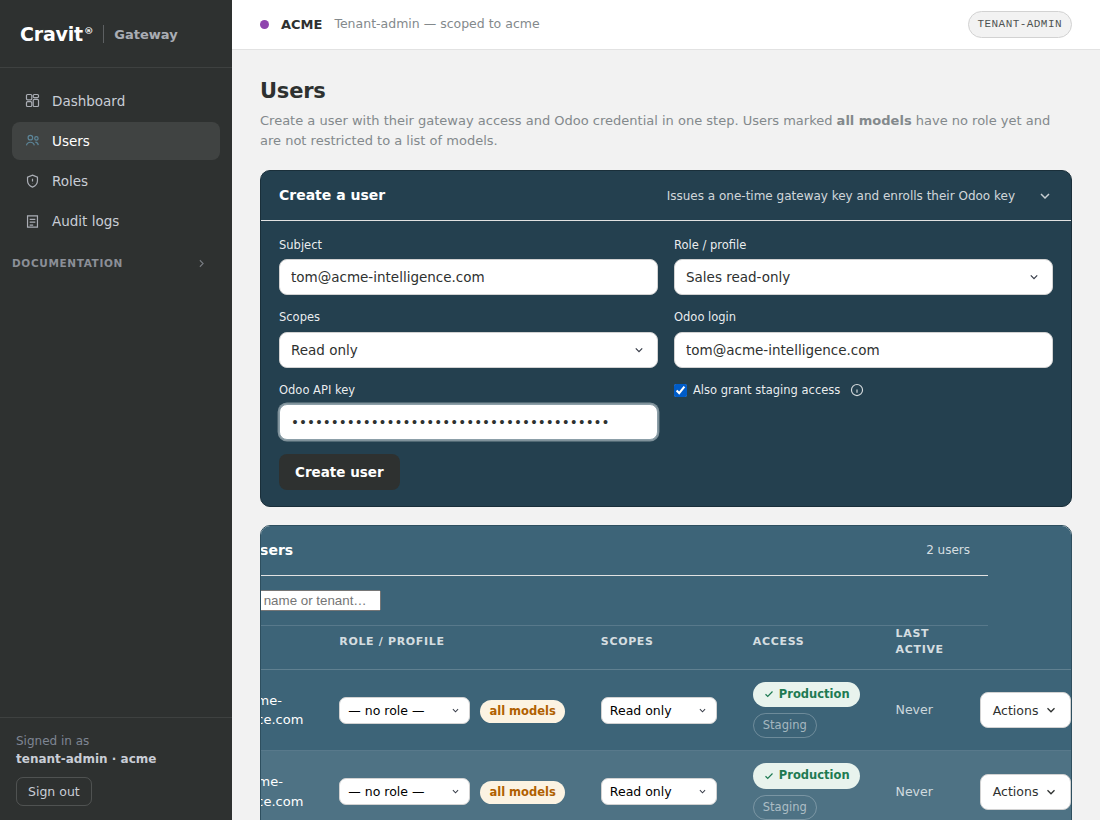Open the Dashboard page
Screen dimensions: 1100x820
116,101
